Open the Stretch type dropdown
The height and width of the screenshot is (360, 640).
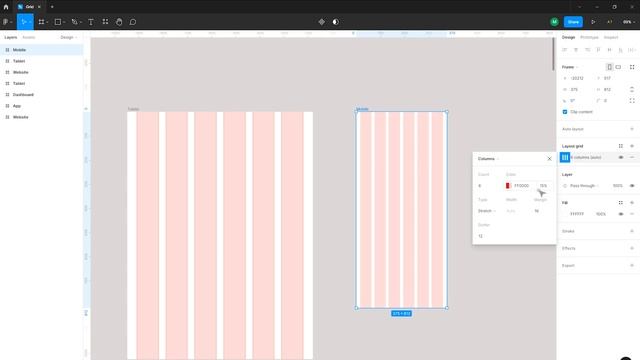pyautogui.click(x=487, y=211)
